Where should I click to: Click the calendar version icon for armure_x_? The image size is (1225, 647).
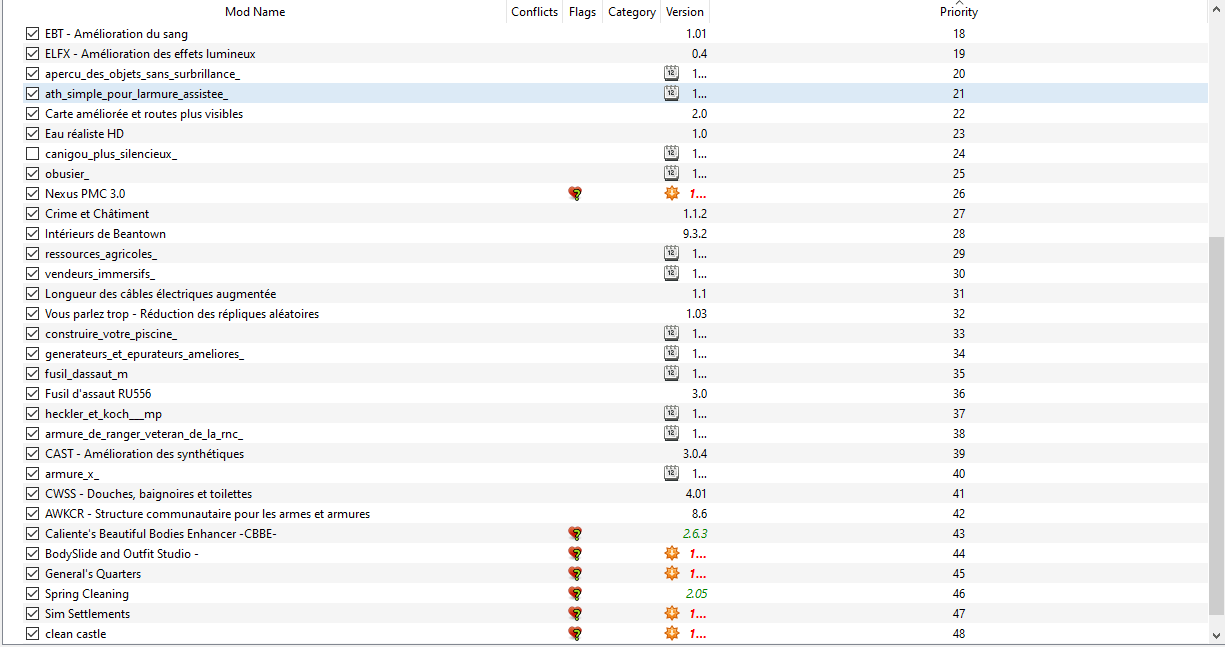pyautogui.click(x=671, y=474)
